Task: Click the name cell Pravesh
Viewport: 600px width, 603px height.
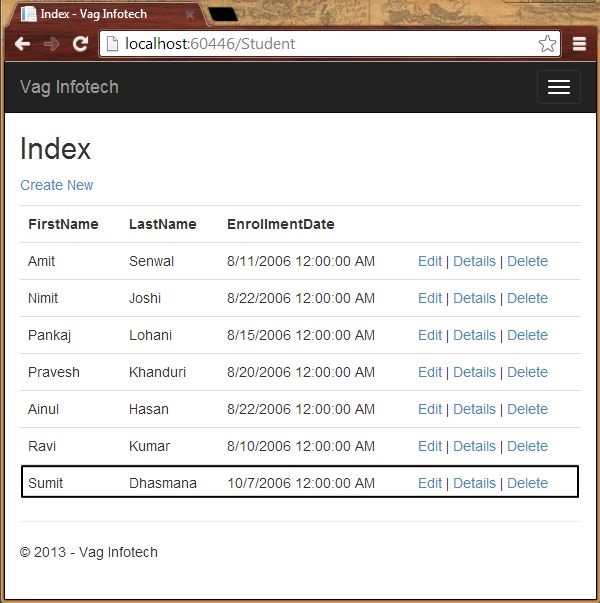Action: coord(54,372)
